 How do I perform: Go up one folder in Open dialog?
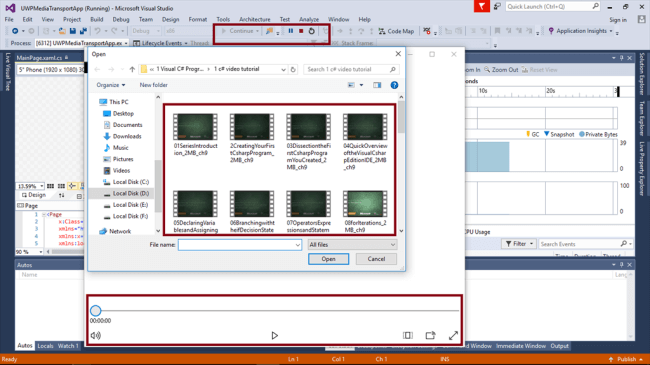[132, 69]
